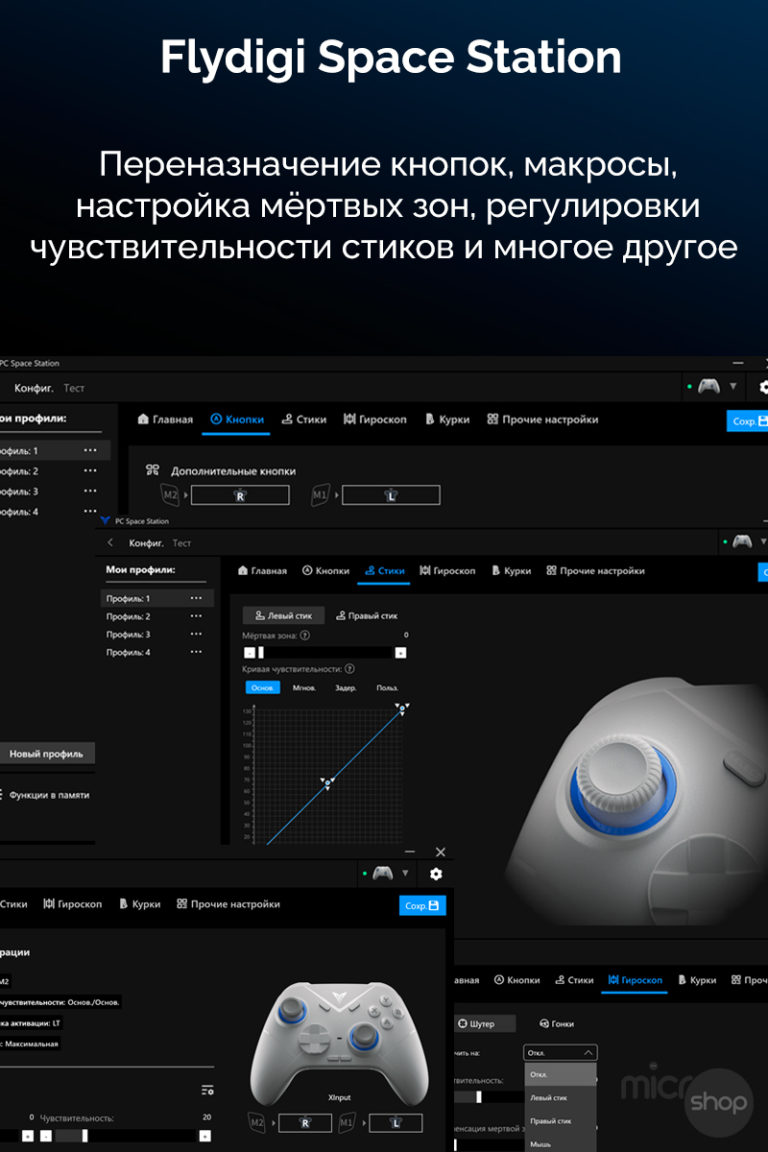Open options dots for profile 2, top window
Viewport: 768px width, 1152px height.
pyautogui.click(x=90, y=471)
